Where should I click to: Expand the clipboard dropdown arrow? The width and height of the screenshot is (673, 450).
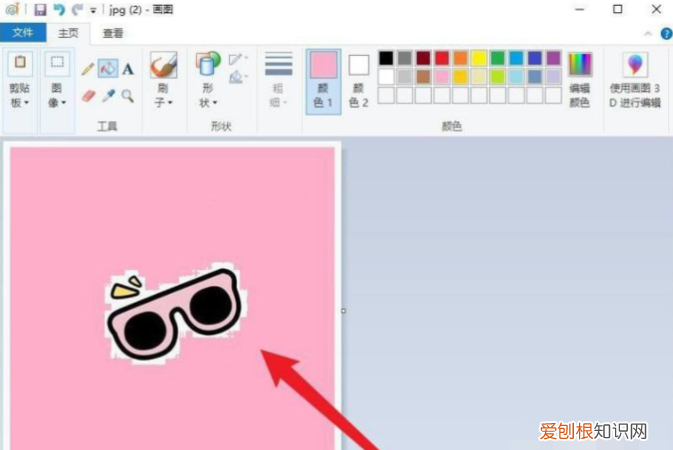coord(27,103)
